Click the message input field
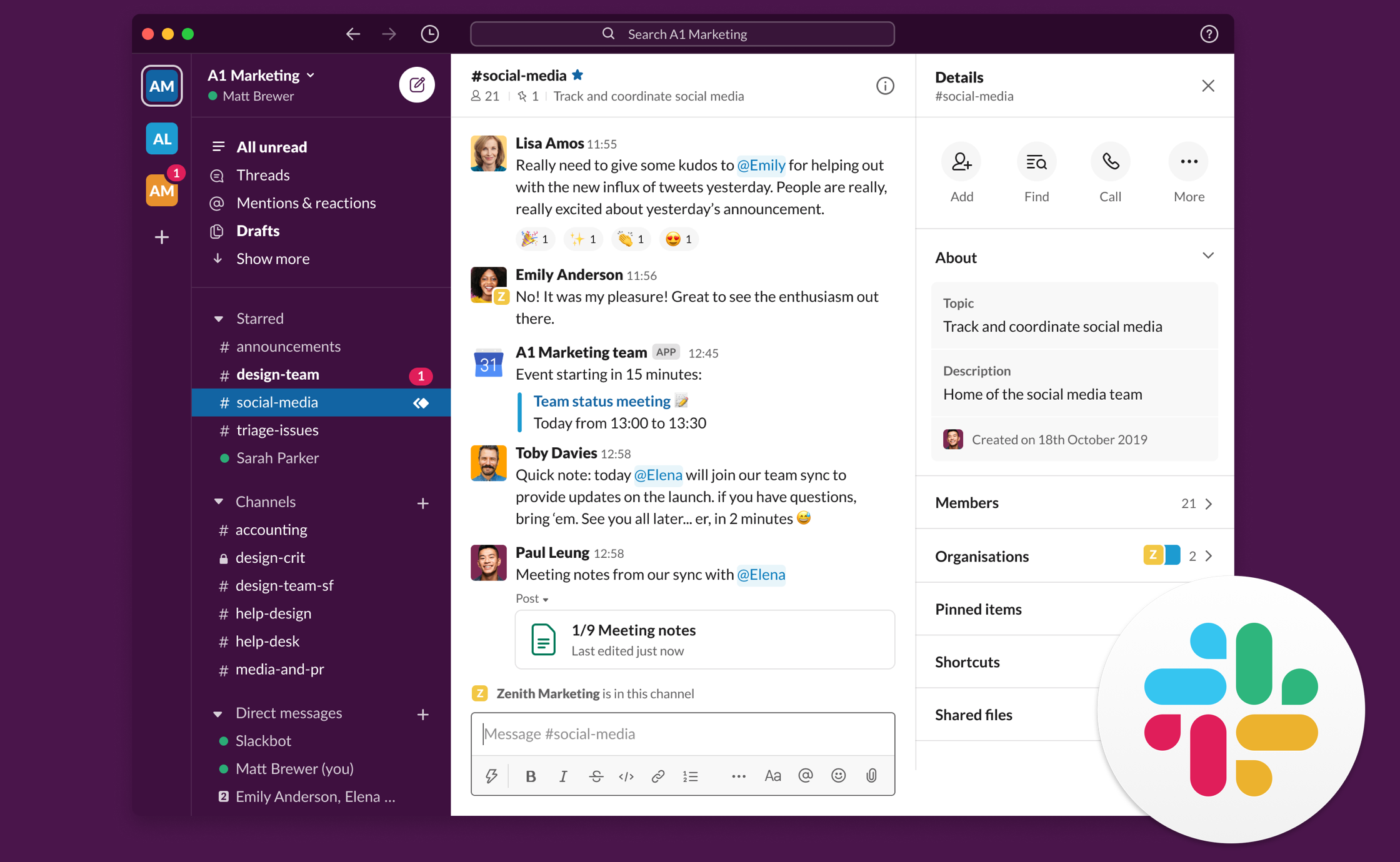This screenshot has height=862, width=1400. point(685,734)
